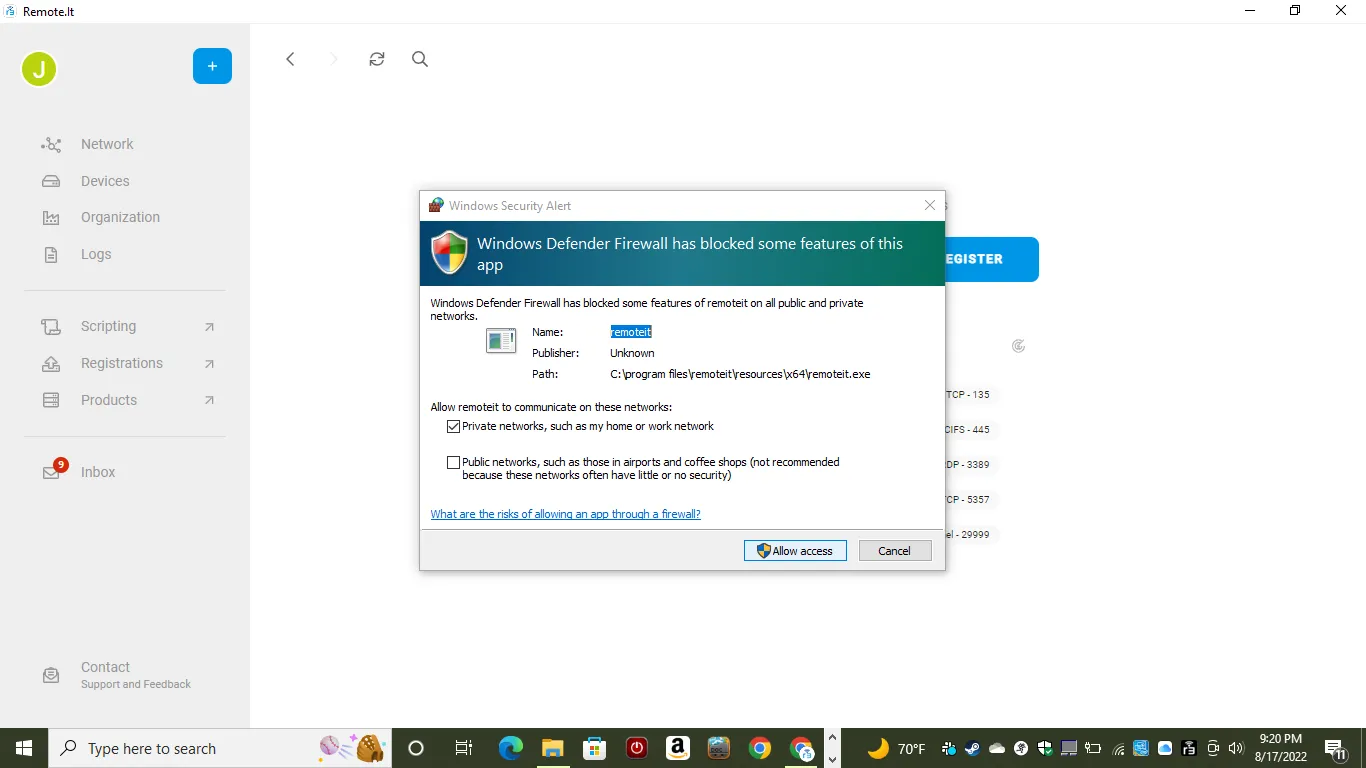Open Amazon from the taskbar
The image size is (1366, 768).
click(x=678, y=748)
